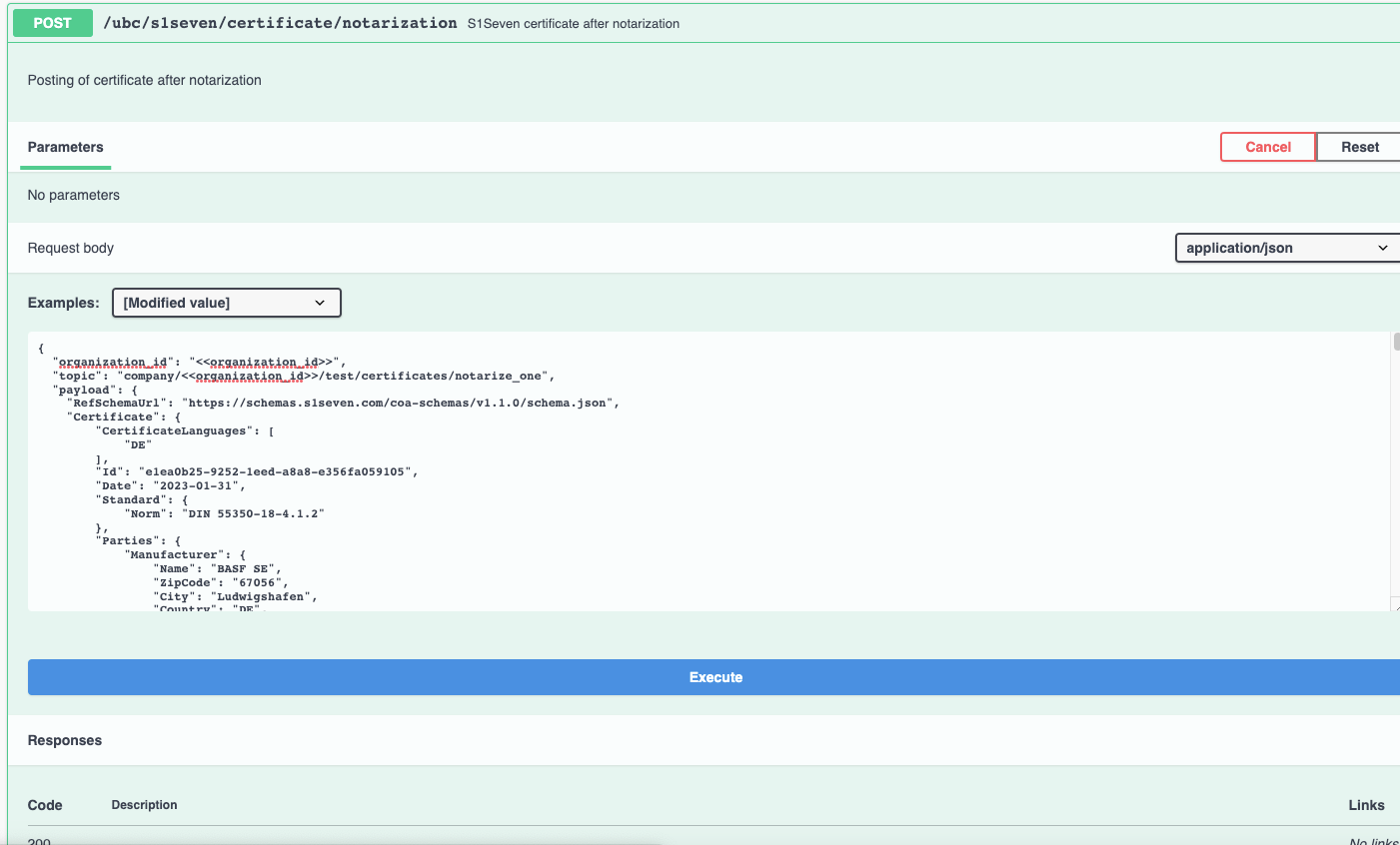The height and width of the screenshot is (845, 1400).
Task: Click the Posting of certificate after notarization description
Action: (x=145, y=80)
